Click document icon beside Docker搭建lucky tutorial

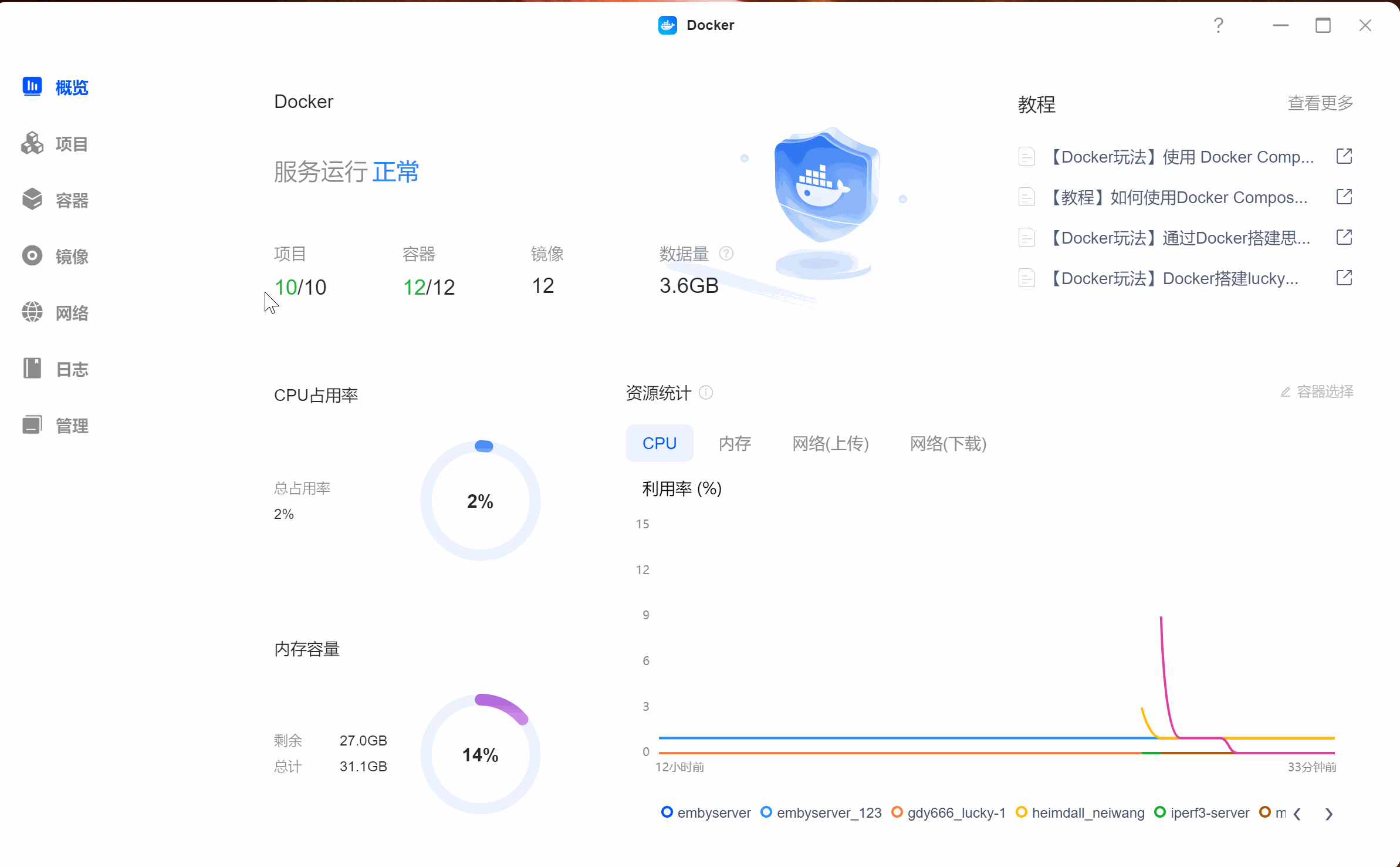[1027, 278]
